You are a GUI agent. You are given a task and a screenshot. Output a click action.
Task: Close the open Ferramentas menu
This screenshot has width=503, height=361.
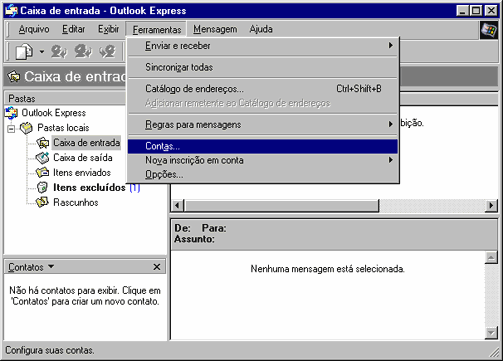(156, 30)
